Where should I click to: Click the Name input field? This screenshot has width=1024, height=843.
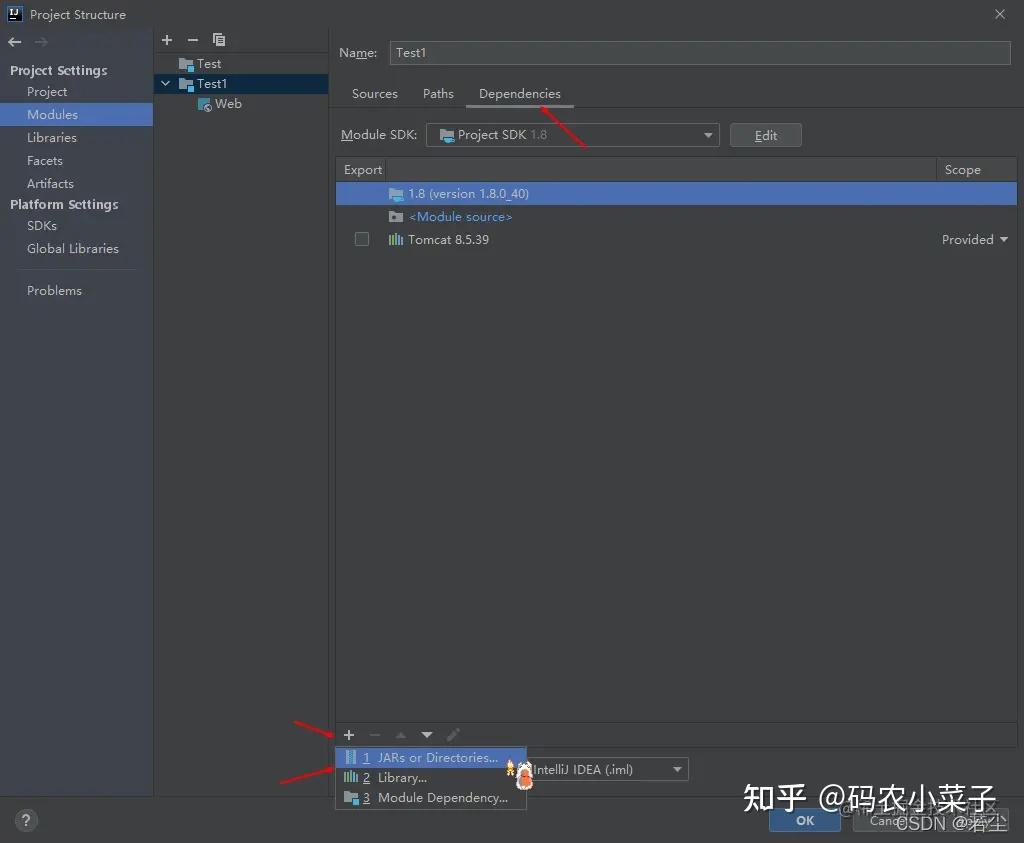[x=700, y=53]
